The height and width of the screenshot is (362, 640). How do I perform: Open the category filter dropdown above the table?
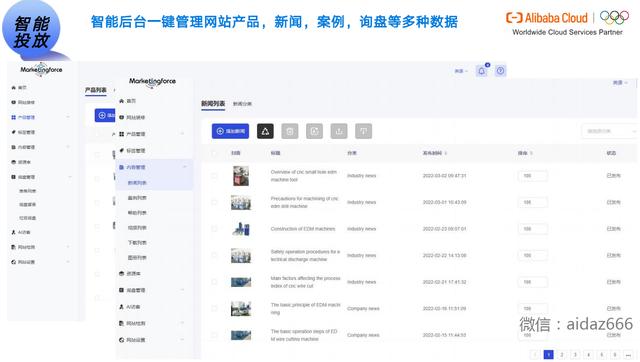(609, 131)
